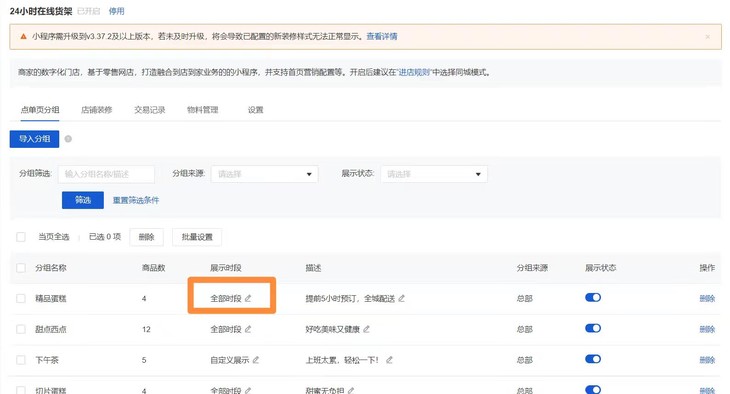This screenshot has width=730, height=394.
Task: Open the 物料管理 tab
Action: pyautogui.click(x=203, y=110)
